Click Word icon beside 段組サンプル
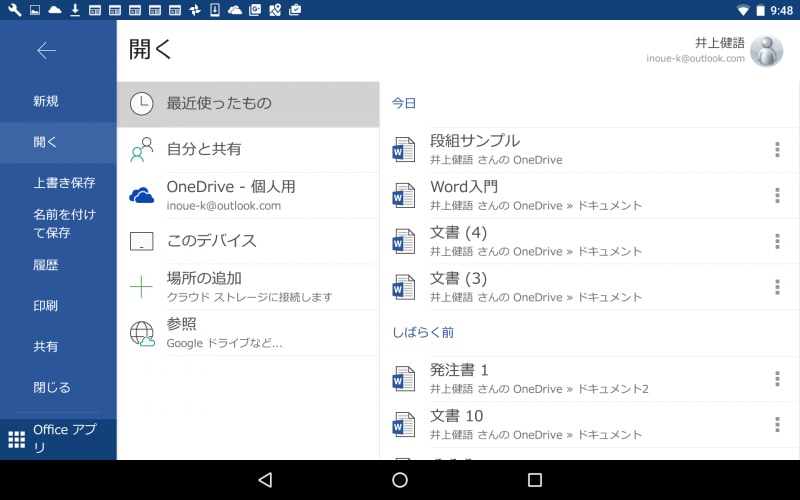800x500 pixels. pyautogui.click(x=404, y=149)
